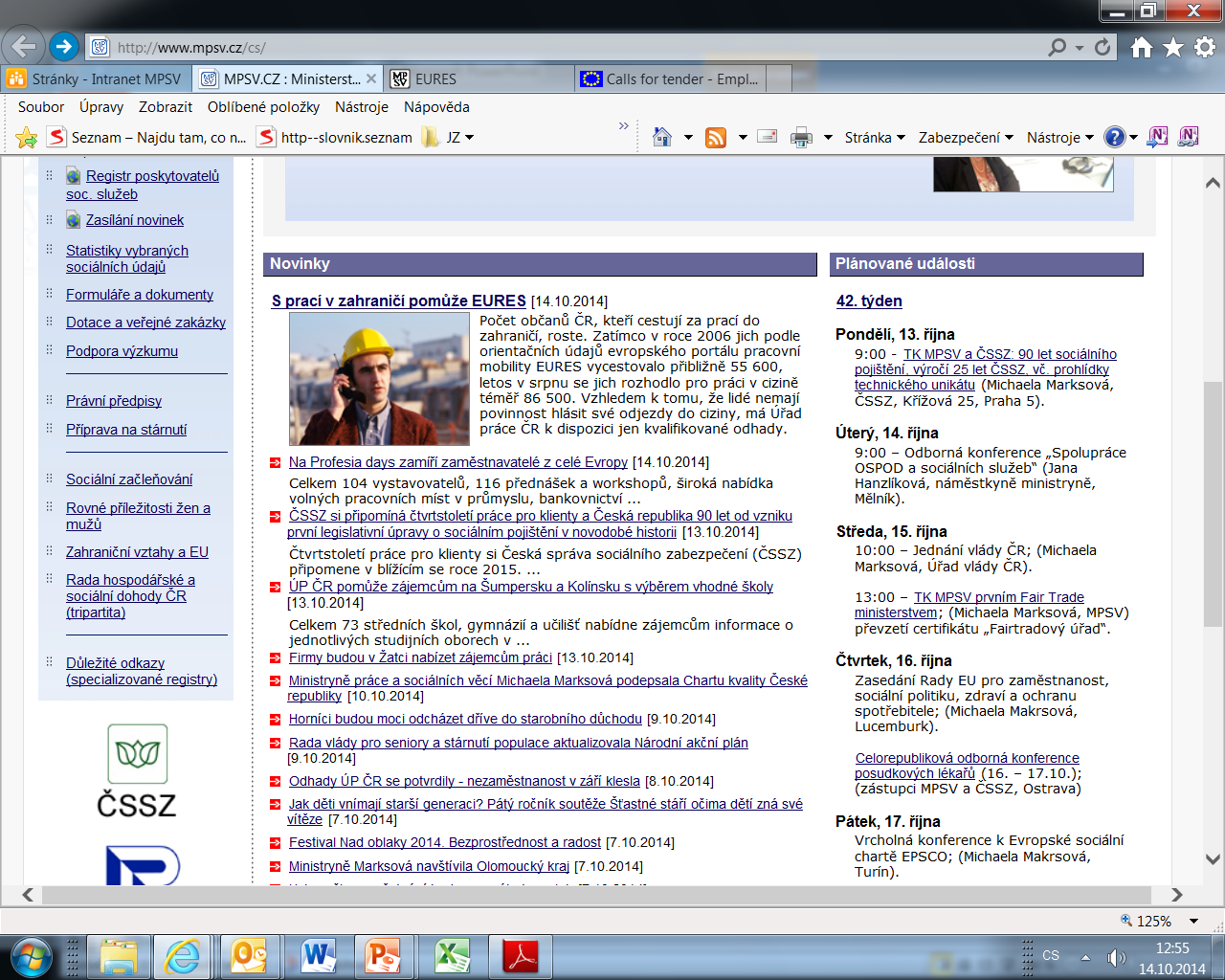Click the volume speaker tray icon
The width and height of the screenshot is (1225, 980).
click(x=1116, y=956)
